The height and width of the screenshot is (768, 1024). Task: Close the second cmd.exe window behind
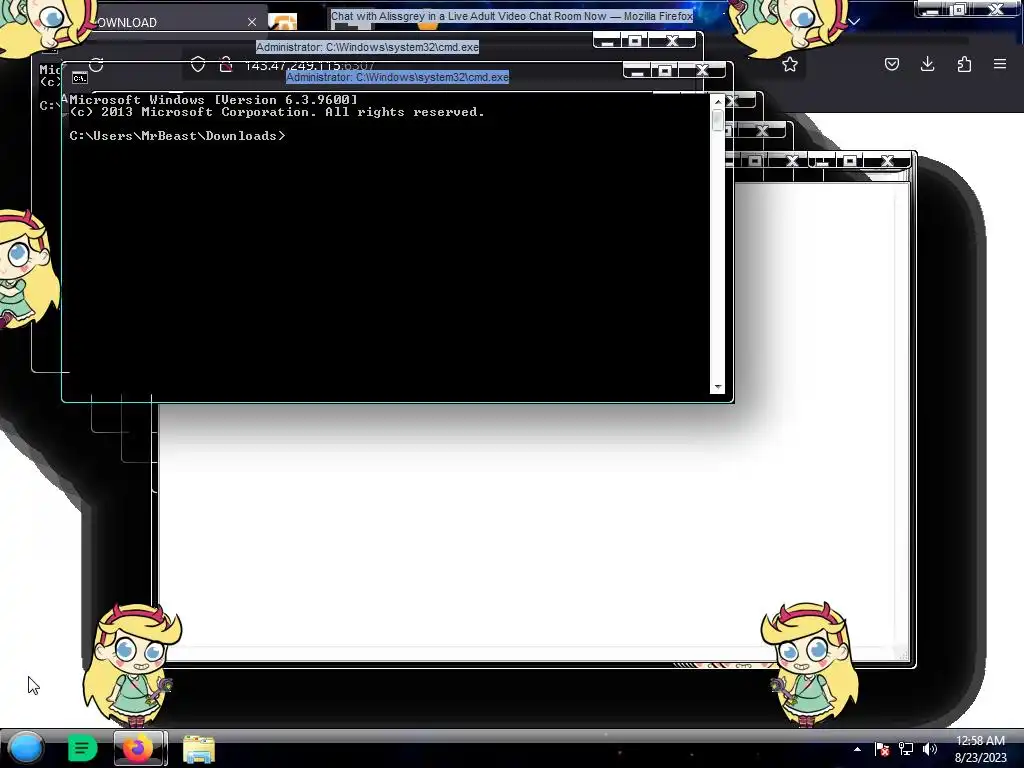[673, 41]
